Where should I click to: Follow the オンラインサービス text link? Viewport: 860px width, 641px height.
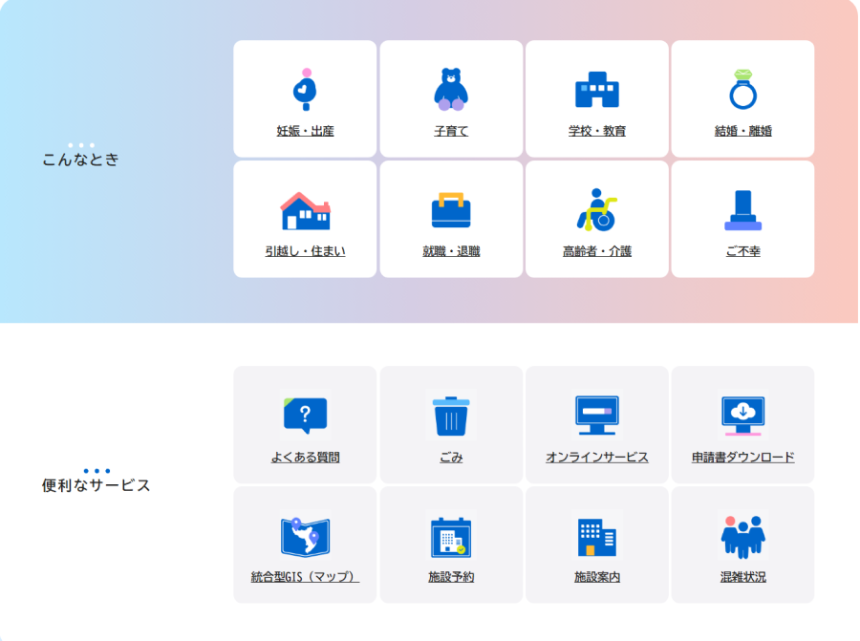click(597, 458)
